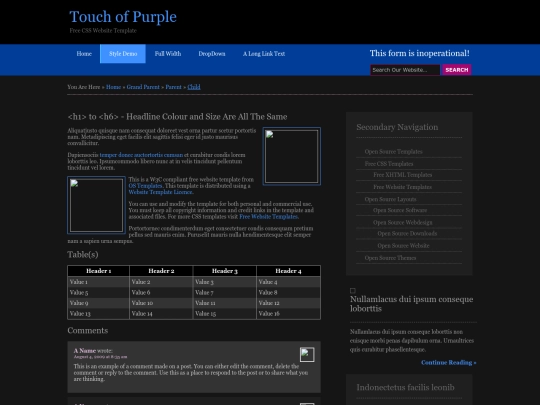Select the Value 1 table cell
This screenshot has height=405, width=540.
coord(98,282)
